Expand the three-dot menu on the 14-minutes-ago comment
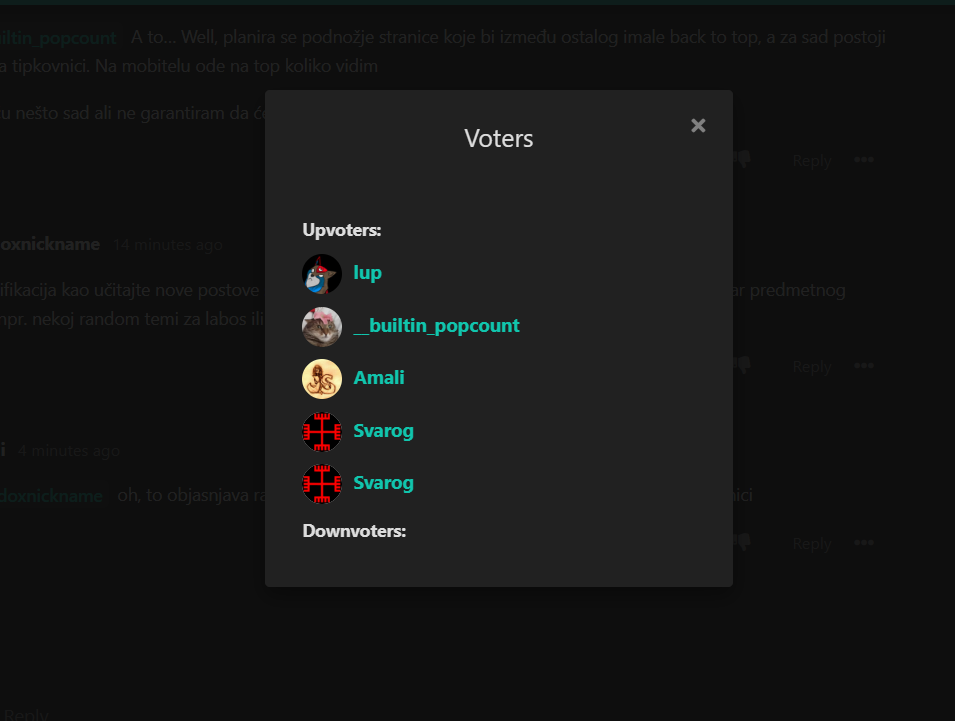This screenshot has height=721, width=955. pyautogui.click(x=864, y=365)
